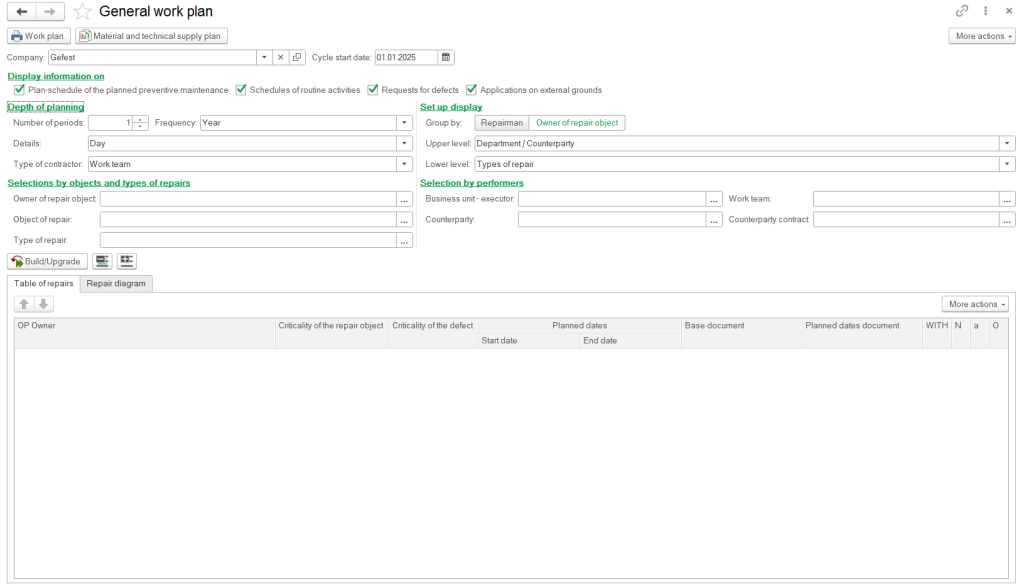Open calendar picker for Cycle start date

tap(446, 58)
